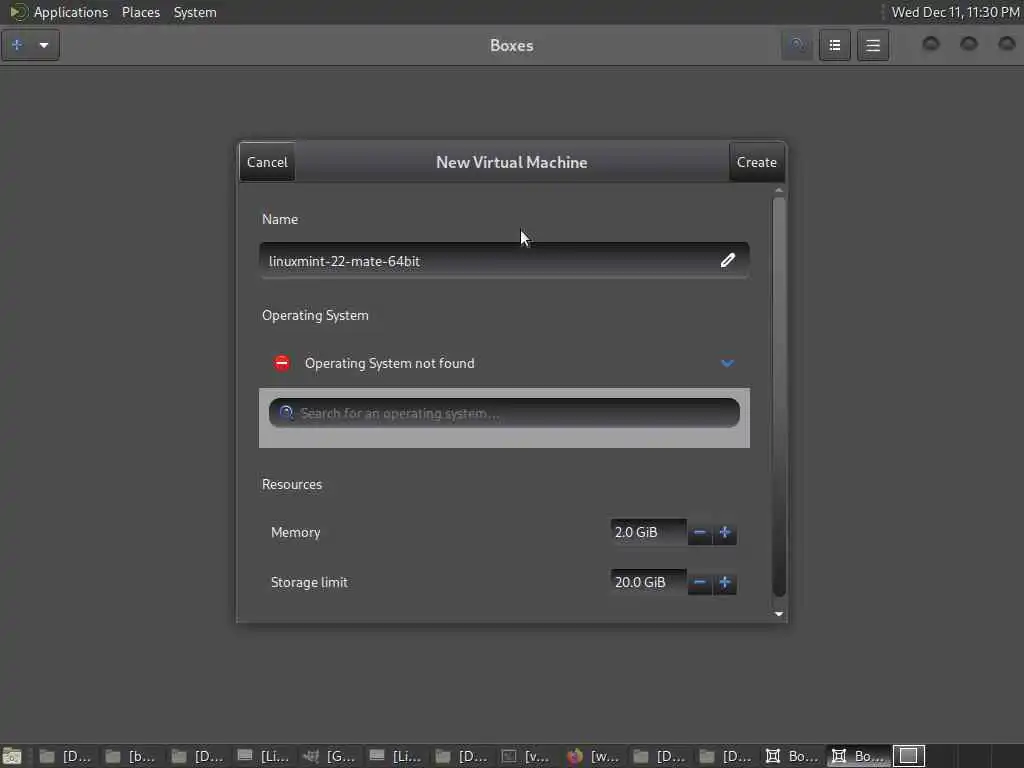Switch to the [G... taskbar window

point(329,756)
